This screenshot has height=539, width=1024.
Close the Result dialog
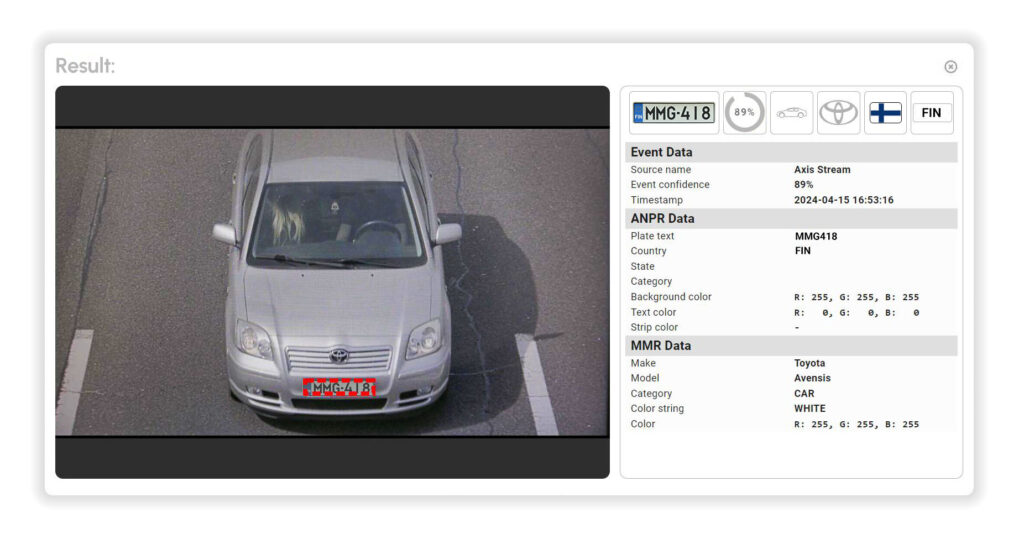950,67
